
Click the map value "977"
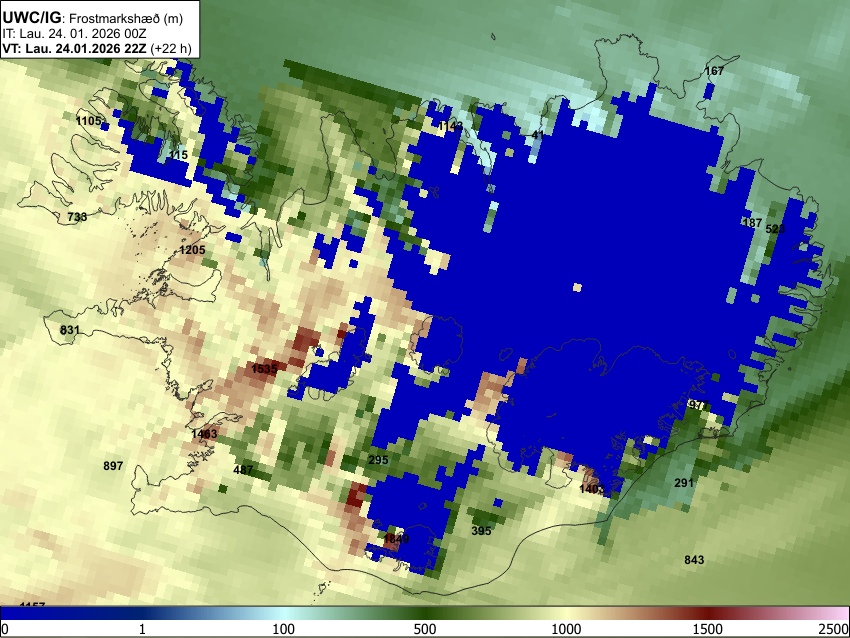click(x=699, y=405)
